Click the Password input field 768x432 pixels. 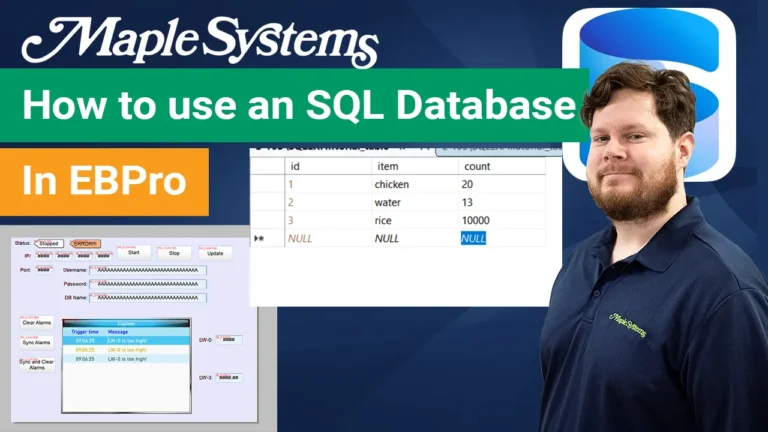coord(148,284)
